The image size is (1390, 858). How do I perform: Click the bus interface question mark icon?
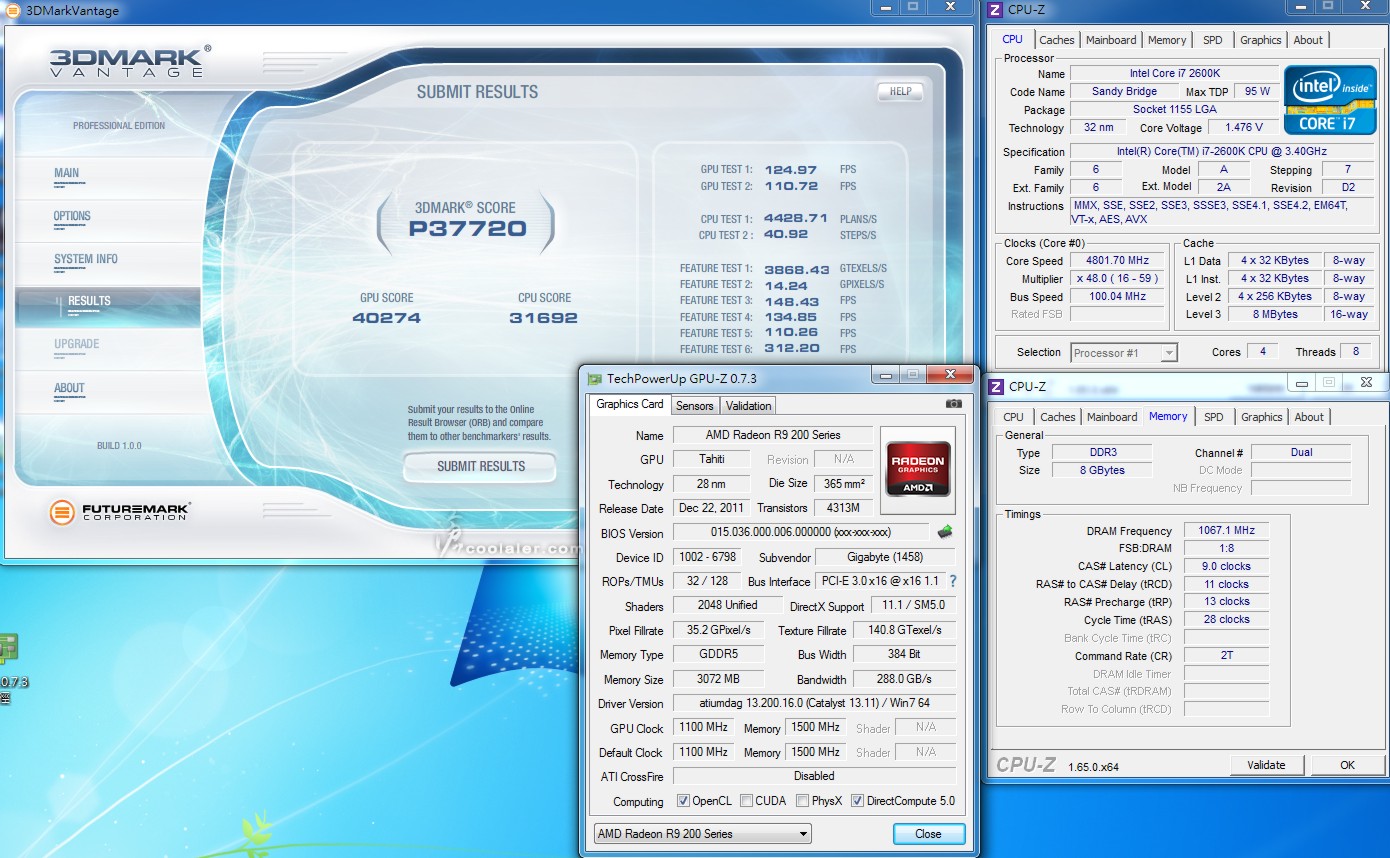point(953,581)
